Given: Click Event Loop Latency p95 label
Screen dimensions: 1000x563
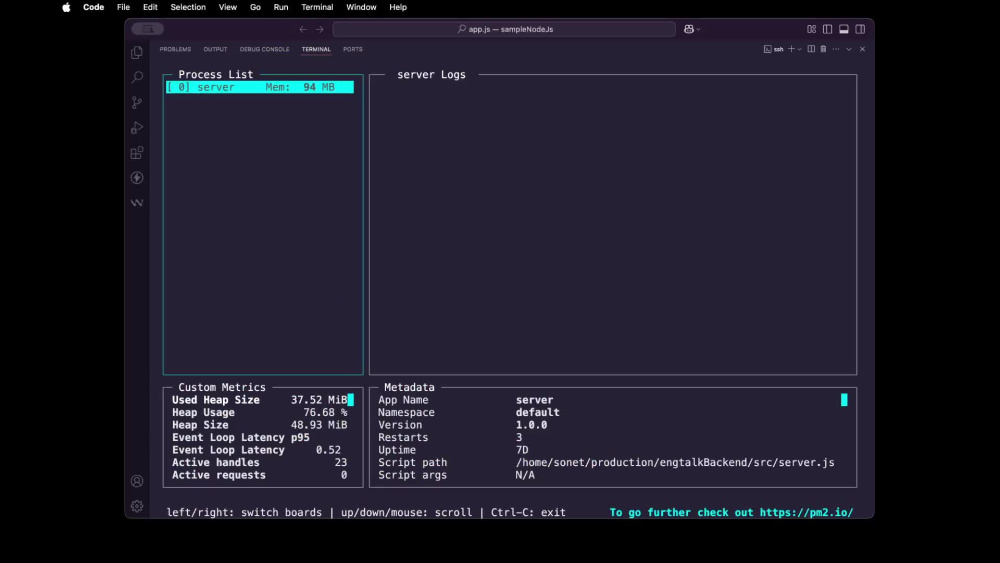Looking at the screenshot, I should (240, 437).
